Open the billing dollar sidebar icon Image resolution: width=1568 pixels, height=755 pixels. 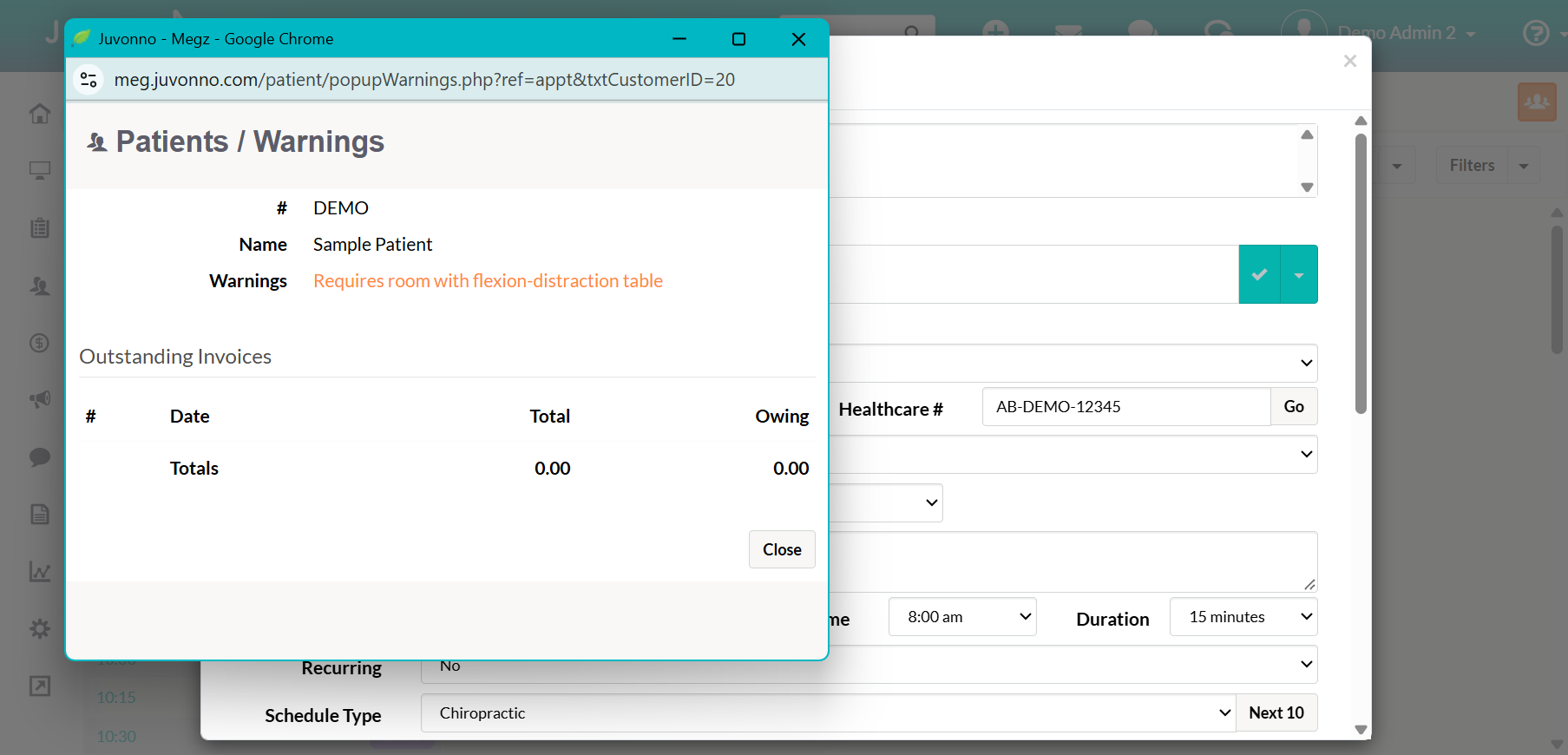click(40, 343)
